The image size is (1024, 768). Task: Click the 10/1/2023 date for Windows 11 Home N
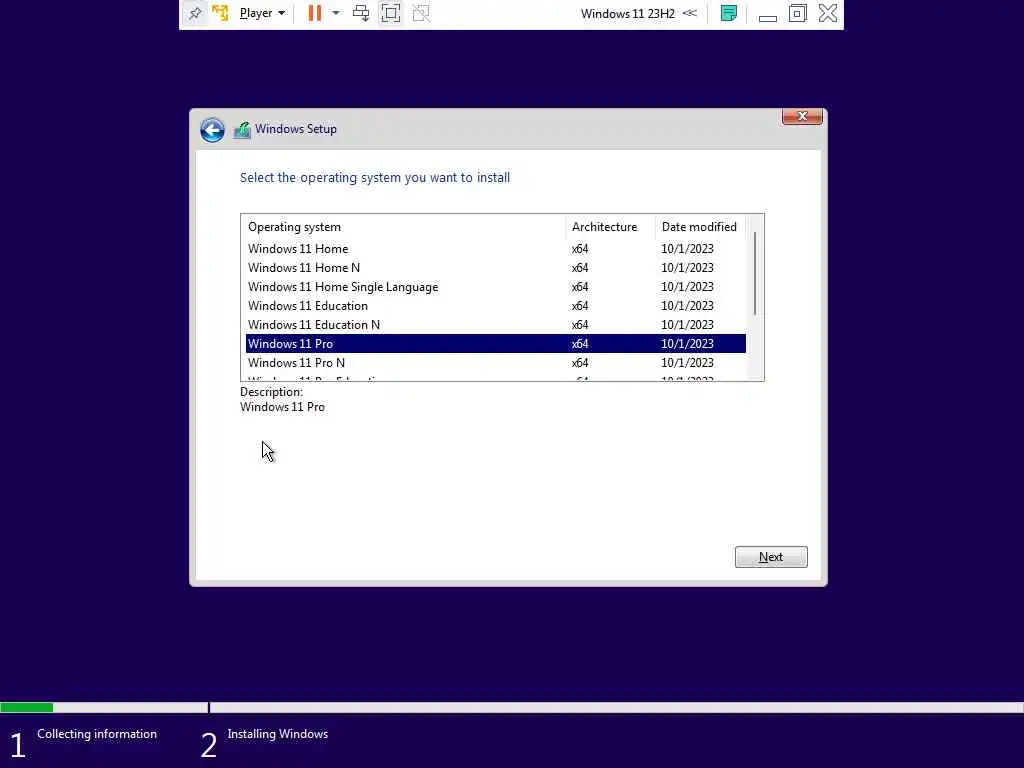coord(687,268)
